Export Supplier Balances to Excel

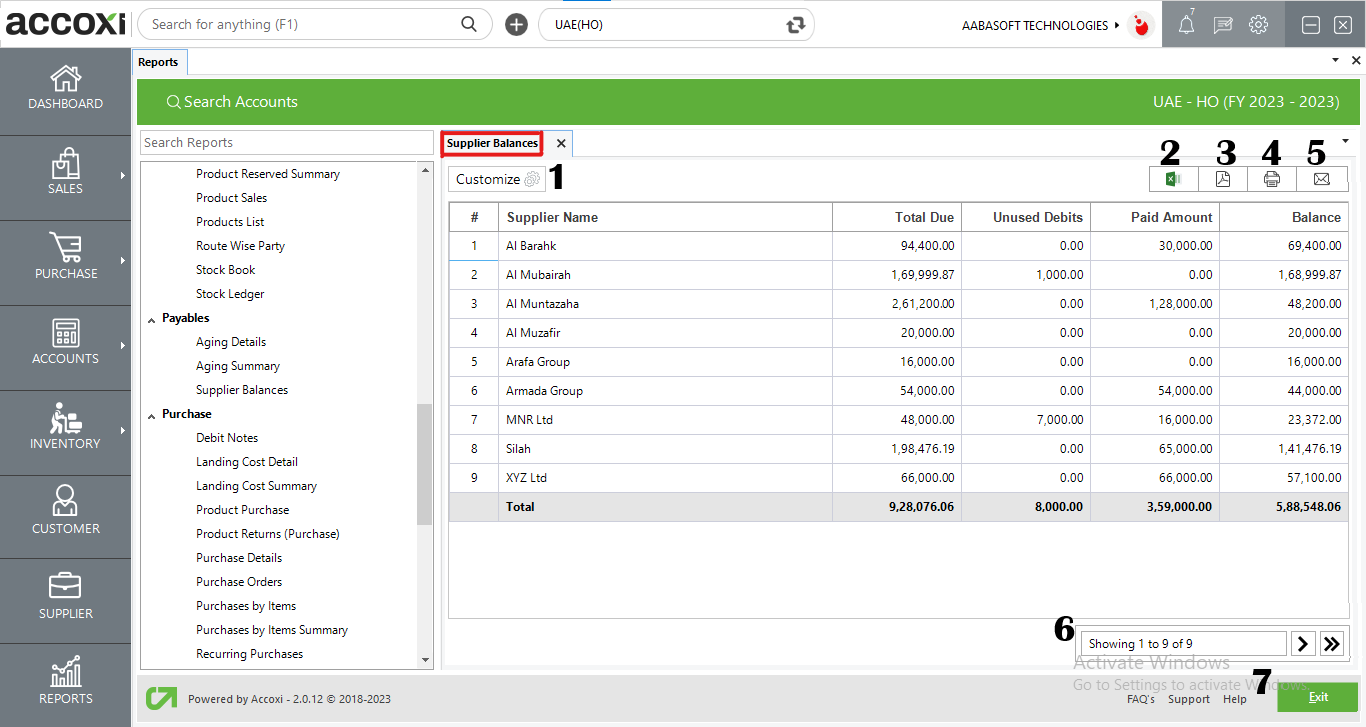pyautogui.click(x=1172, y=179)
